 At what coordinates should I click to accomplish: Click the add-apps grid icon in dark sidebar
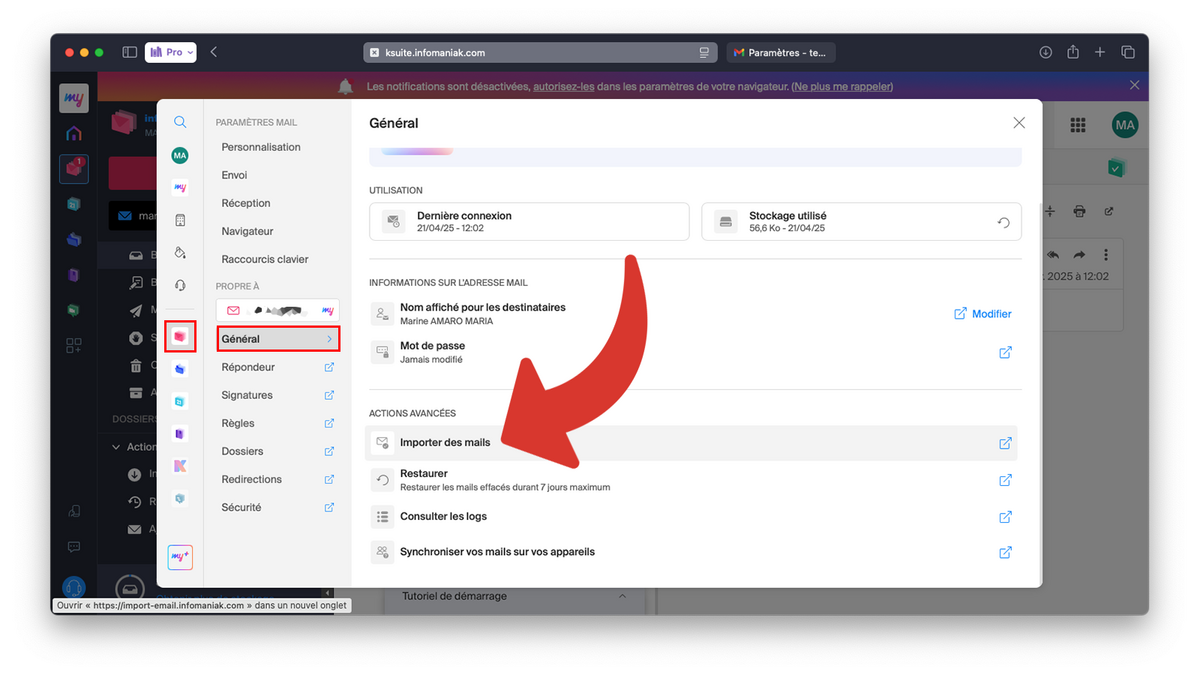(74, 345)
